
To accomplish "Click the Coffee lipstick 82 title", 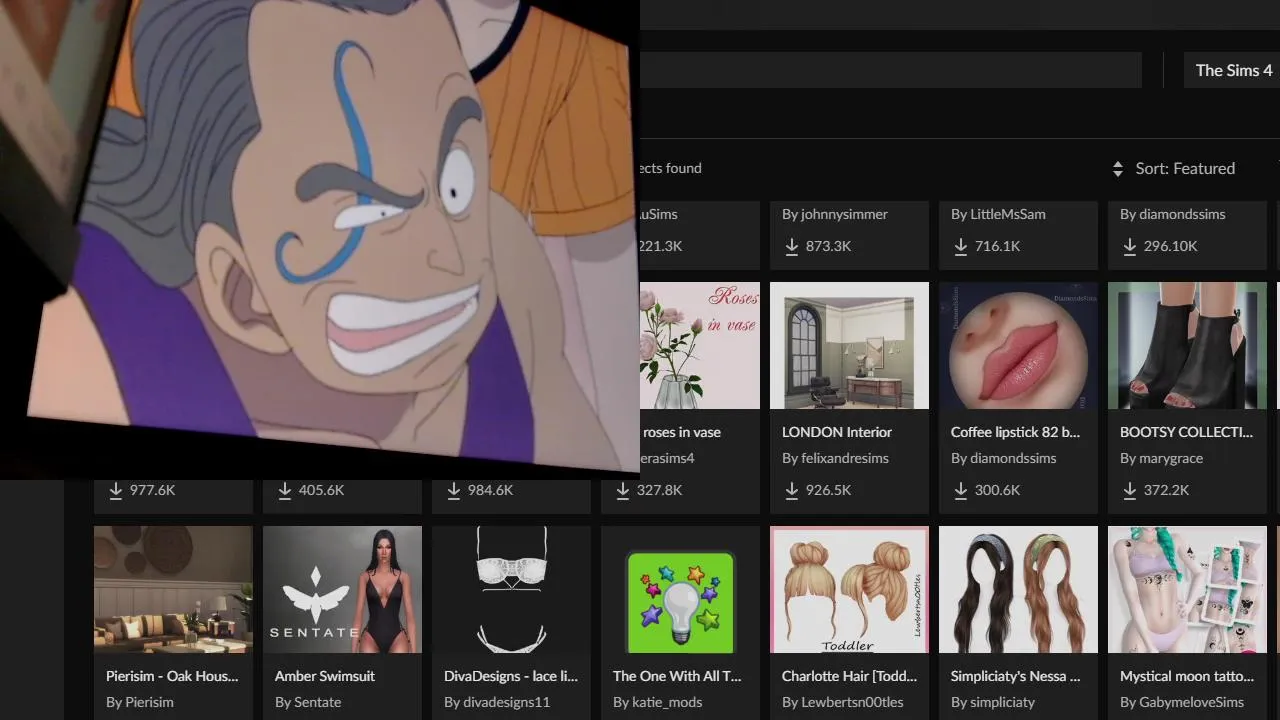I will click(1015, 432).
